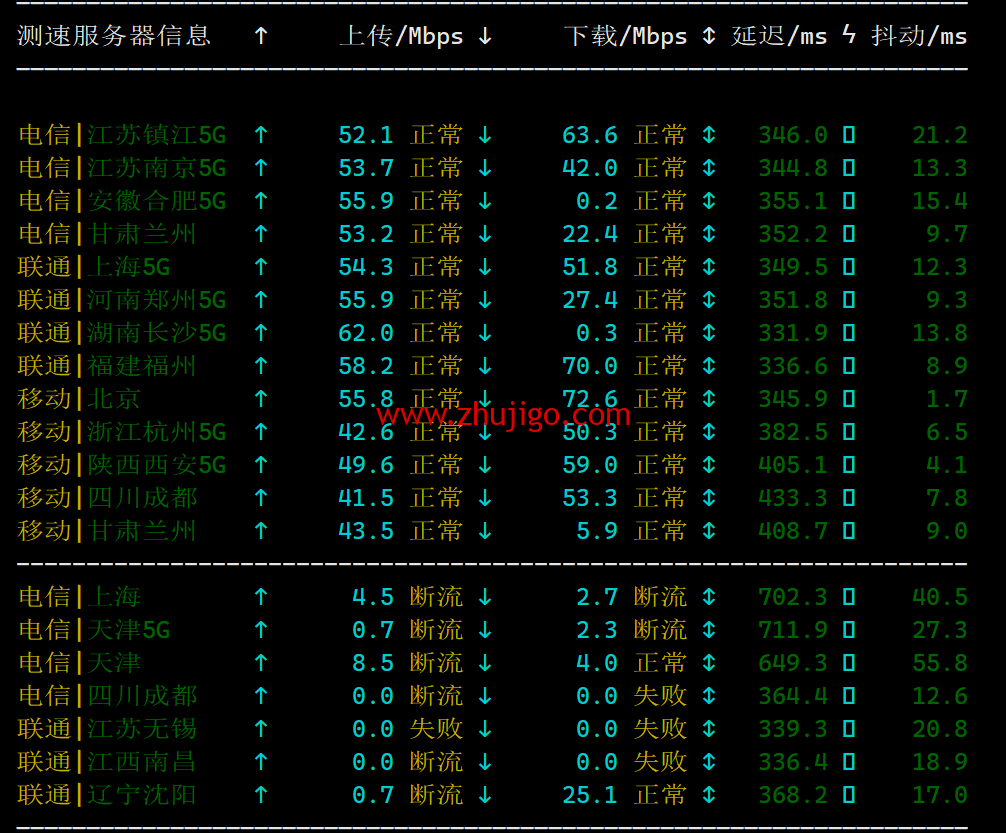Image resolution: width=1006 pixels, height=833 pixels.
Task: Click upload speed value '52.1'
Action: click(x=366, y=135)
